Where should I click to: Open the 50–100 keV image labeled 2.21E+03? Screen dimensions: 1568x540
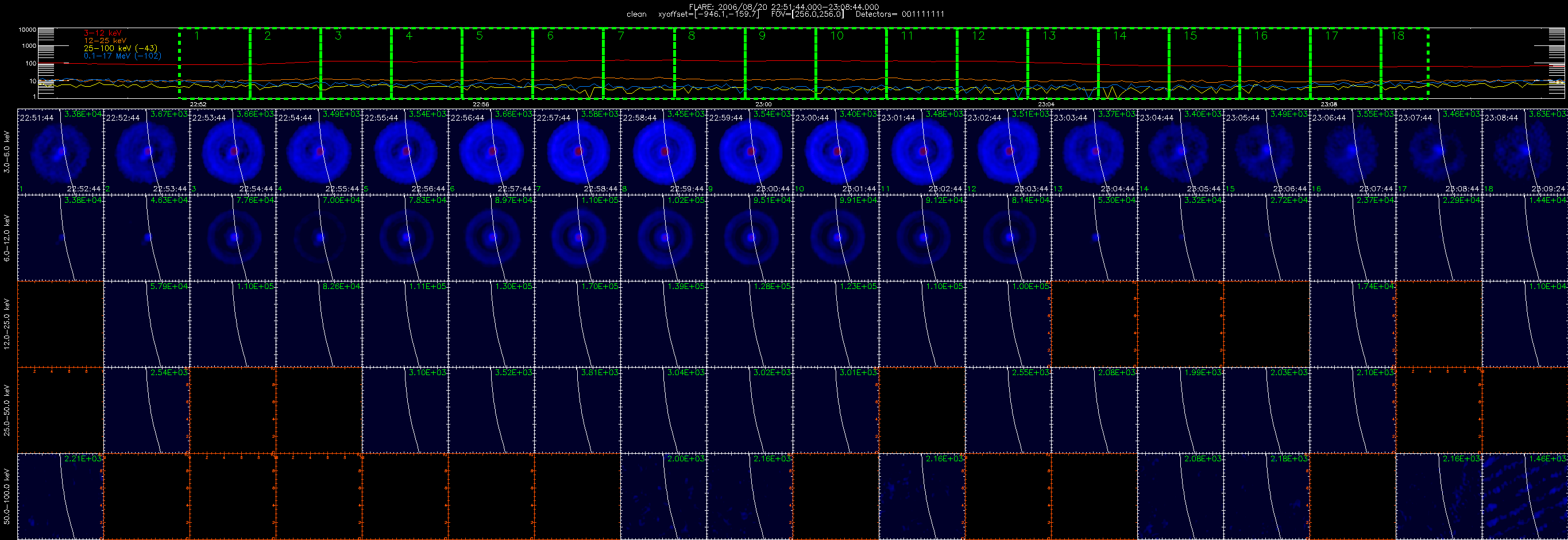(60, 496)
